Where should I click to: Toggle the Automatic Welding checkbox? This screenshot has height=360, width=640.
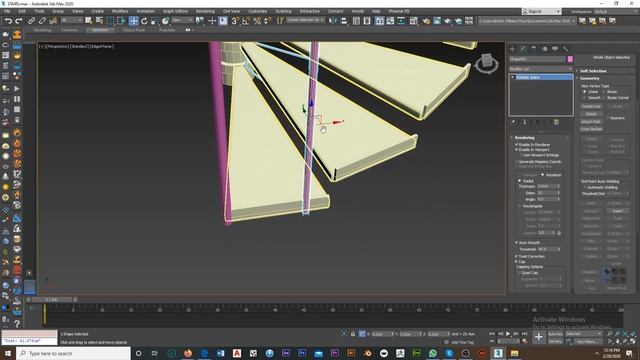[x=585, y=187]
